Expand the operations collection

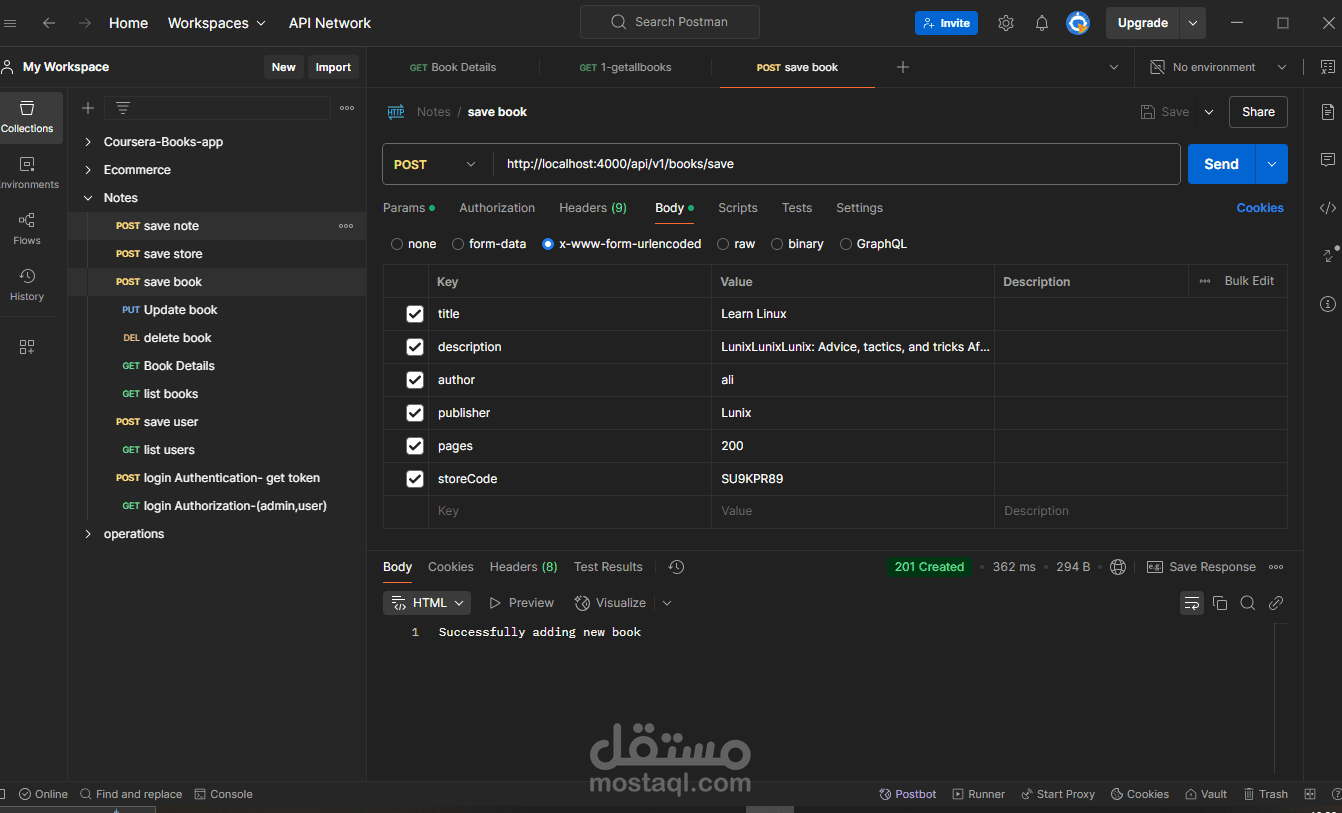[88, 533]
